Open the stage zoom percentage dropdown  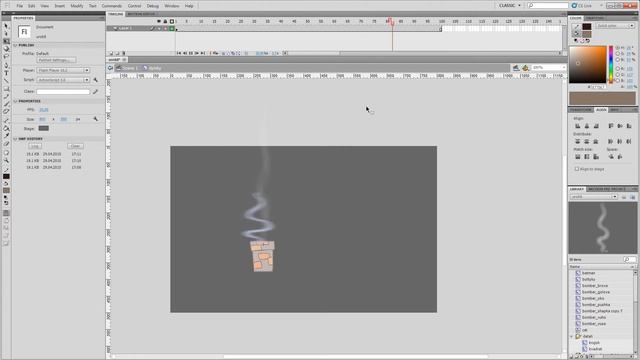(x=549, y=67)
